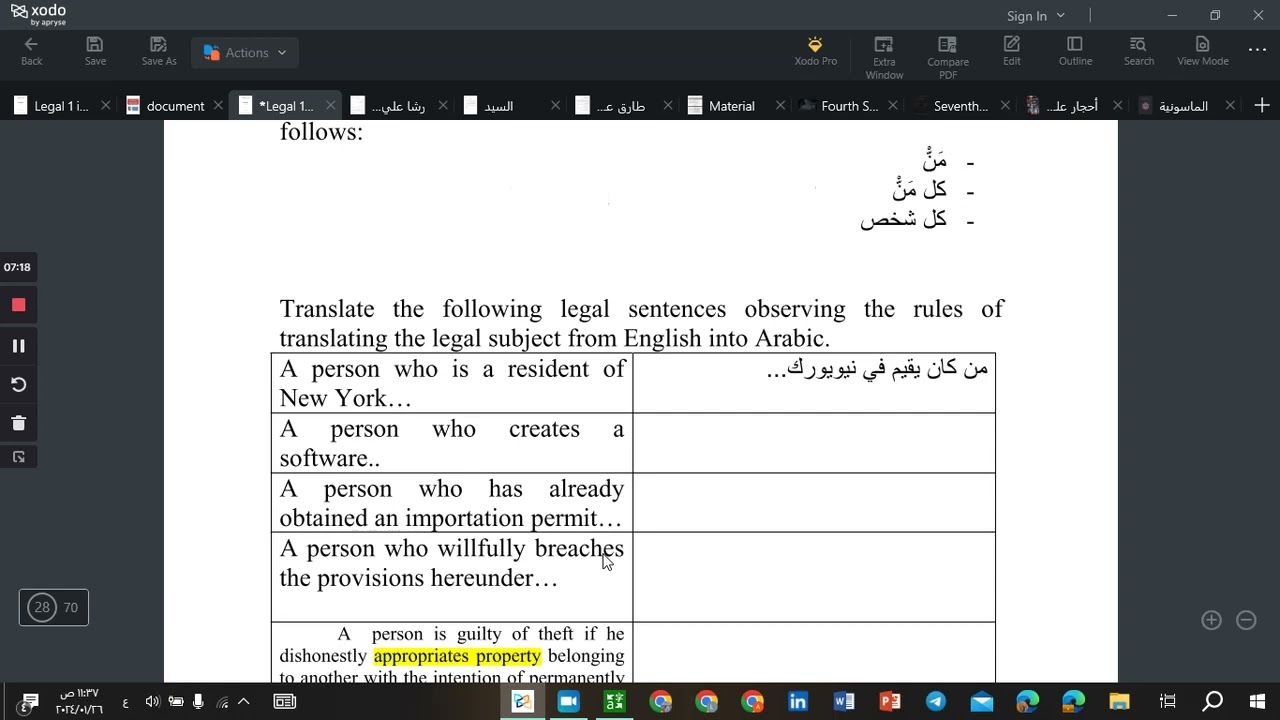The width and height of the screenshot is (1280, 720).
Task: Click the cell 'A person who creates a software..'
Action: pos(452,443)
